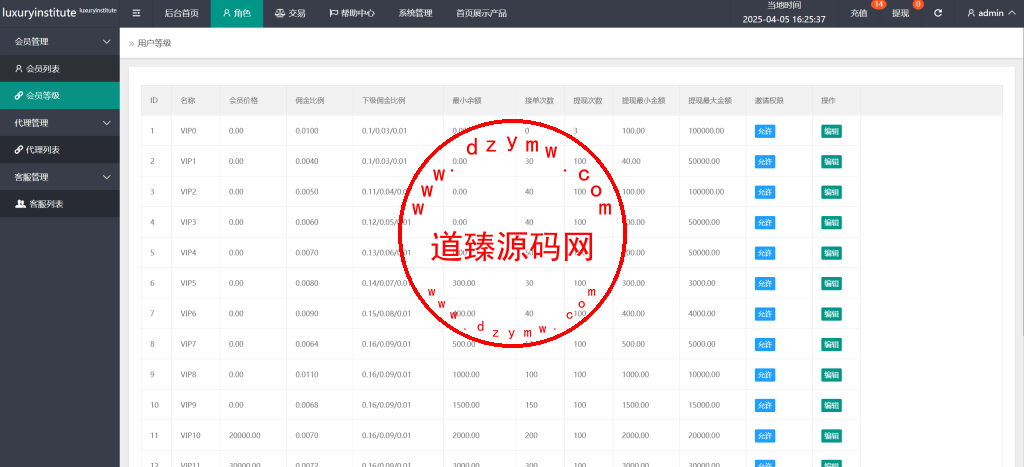Toggle 允许 invite permission for VIP6
Viewport: 1024px width, 467px height.
pos(765,314)
